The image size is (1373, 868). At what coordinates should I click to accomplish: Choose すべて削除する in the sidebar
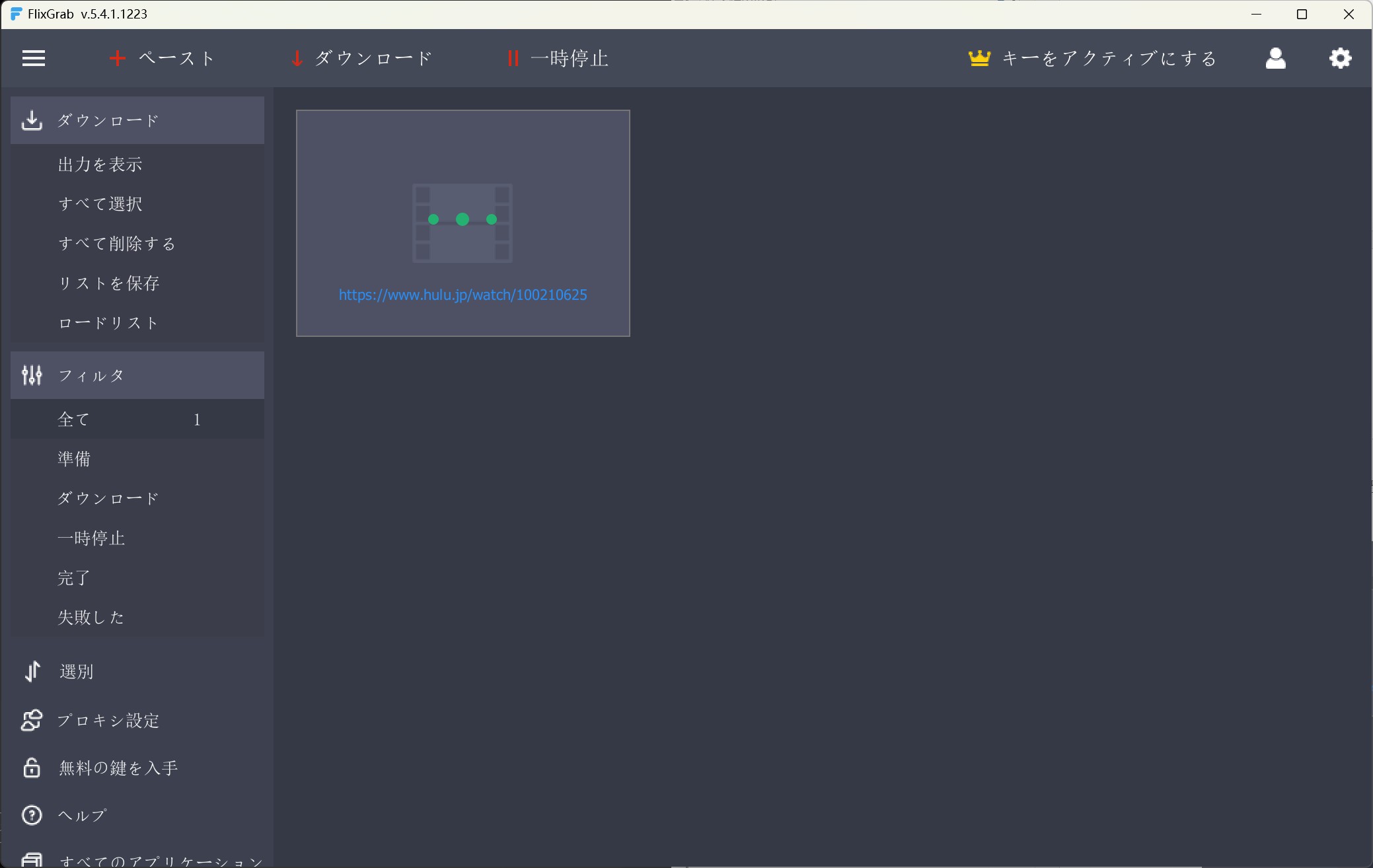click(x=137, y=243)
